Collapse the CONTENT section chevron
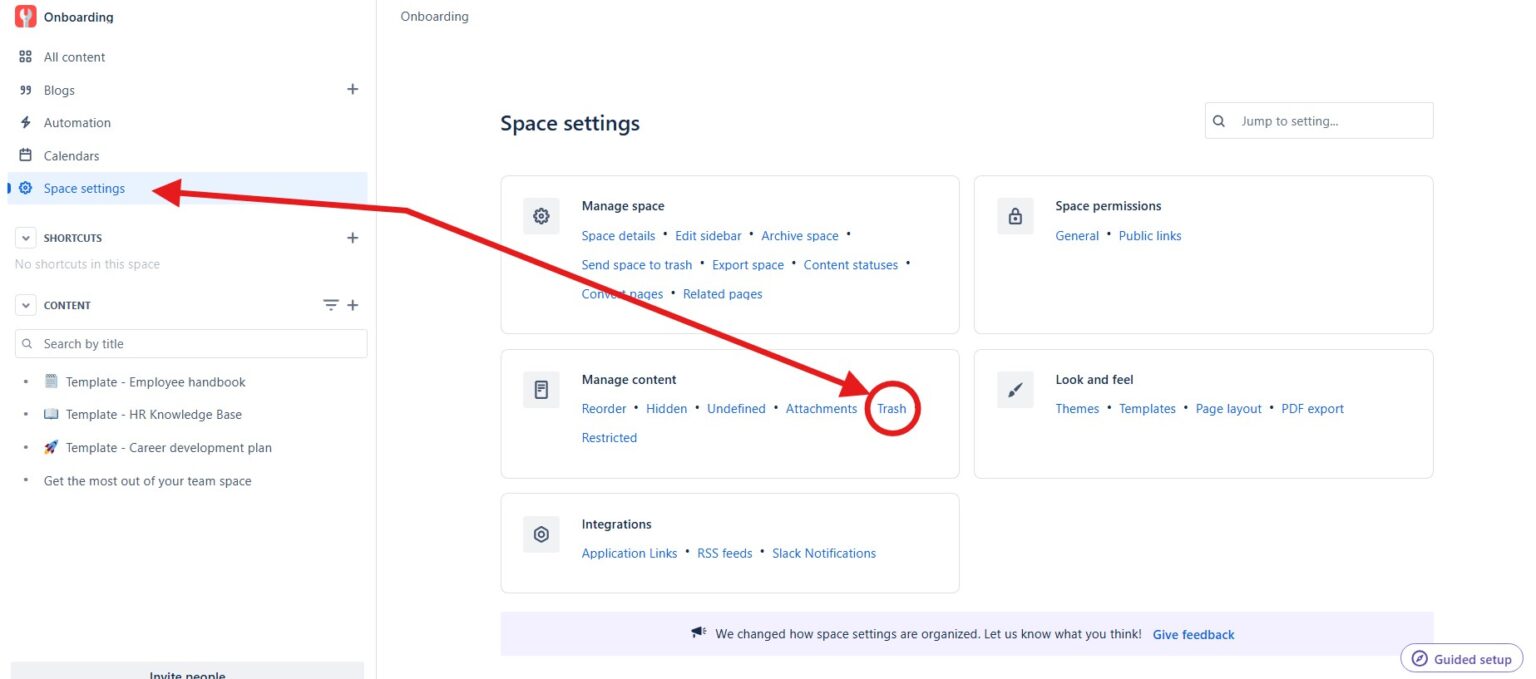The image size is (1536, 679). pos(26,305)
